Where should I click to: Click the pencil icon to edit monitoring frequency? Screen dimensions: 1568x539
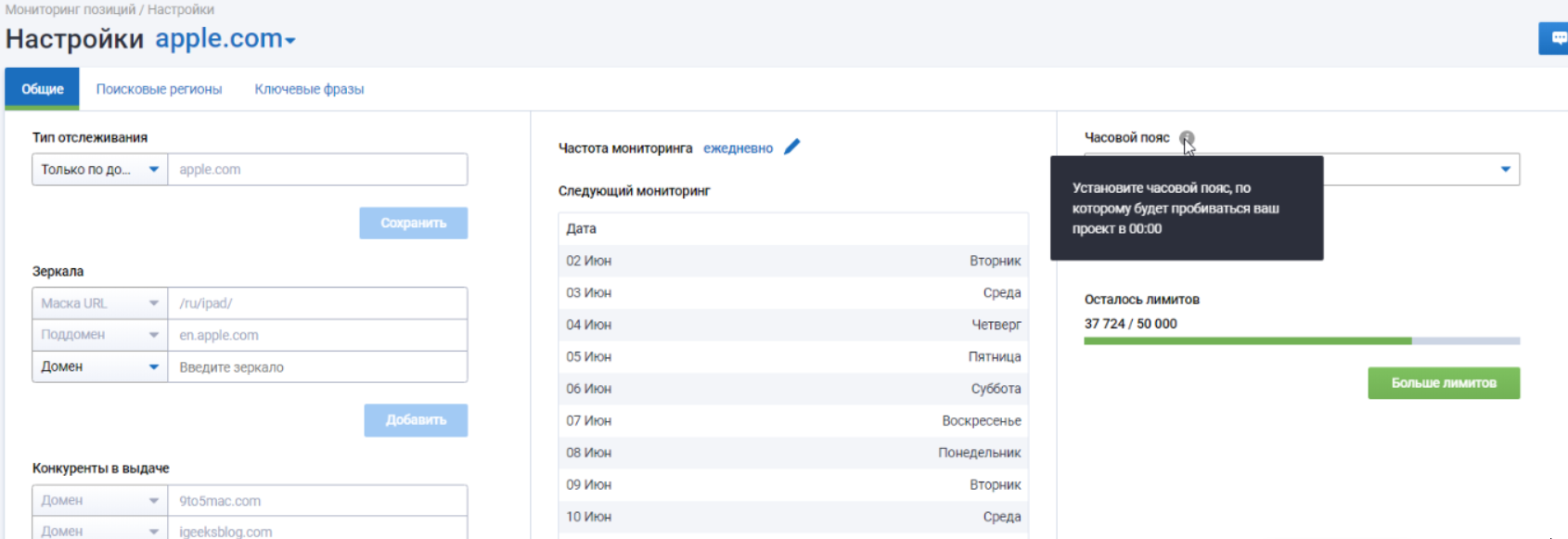791,147
